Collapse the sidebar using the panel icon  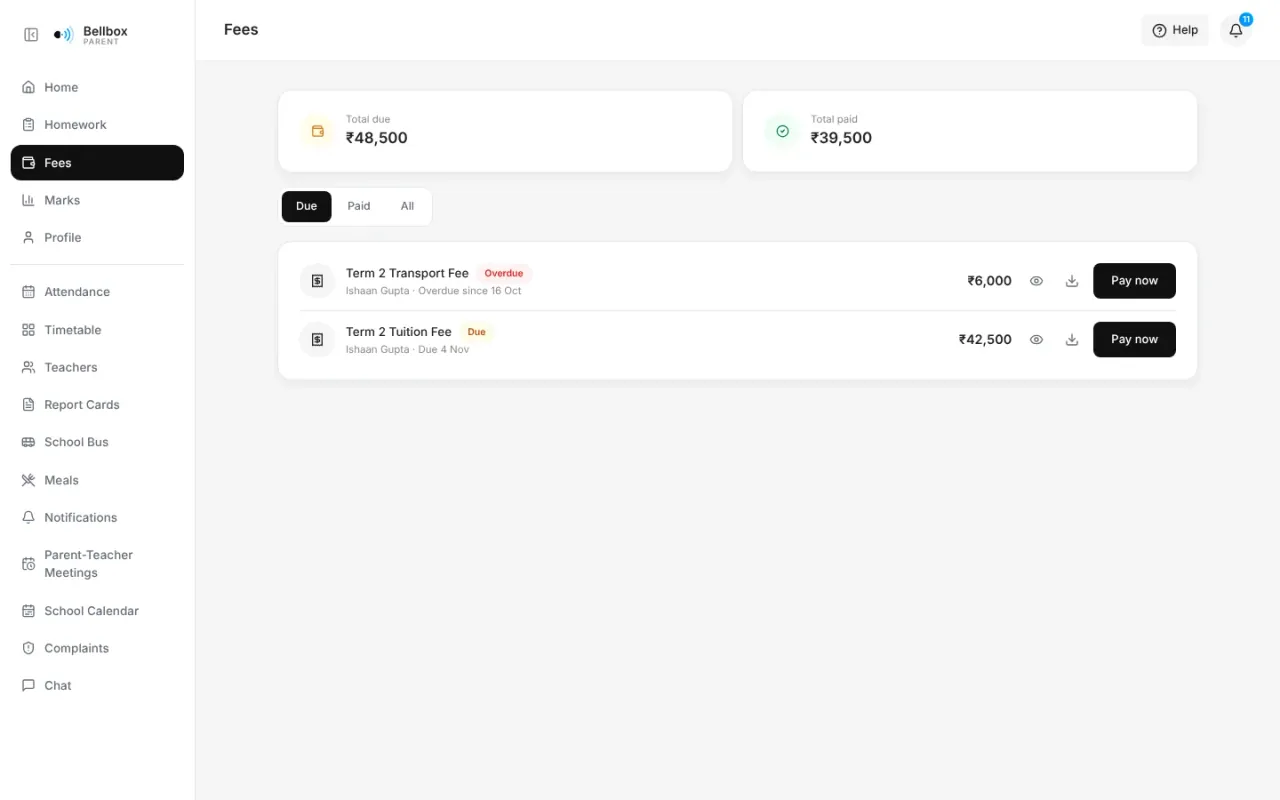coord(31,35)
